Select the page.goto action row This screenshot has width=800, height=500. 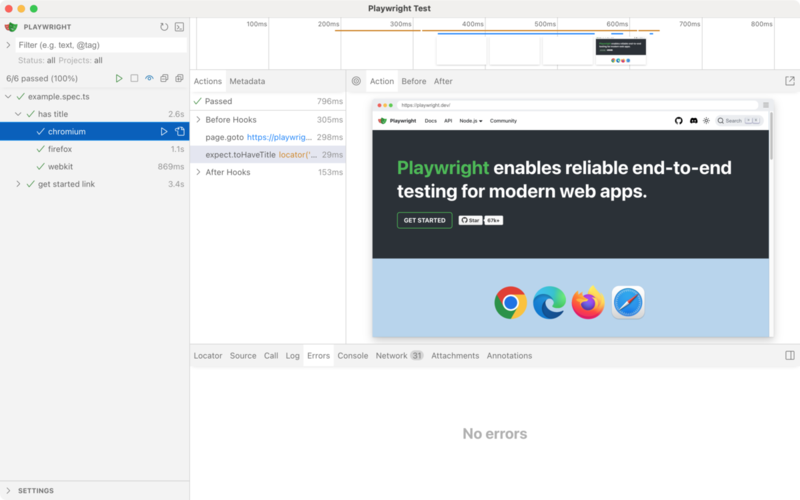coord(268,137)
